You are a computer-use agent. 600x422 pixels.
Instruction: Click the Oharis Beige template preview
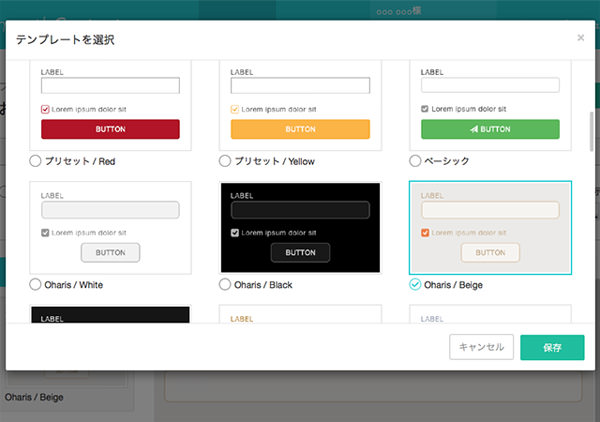490,227
